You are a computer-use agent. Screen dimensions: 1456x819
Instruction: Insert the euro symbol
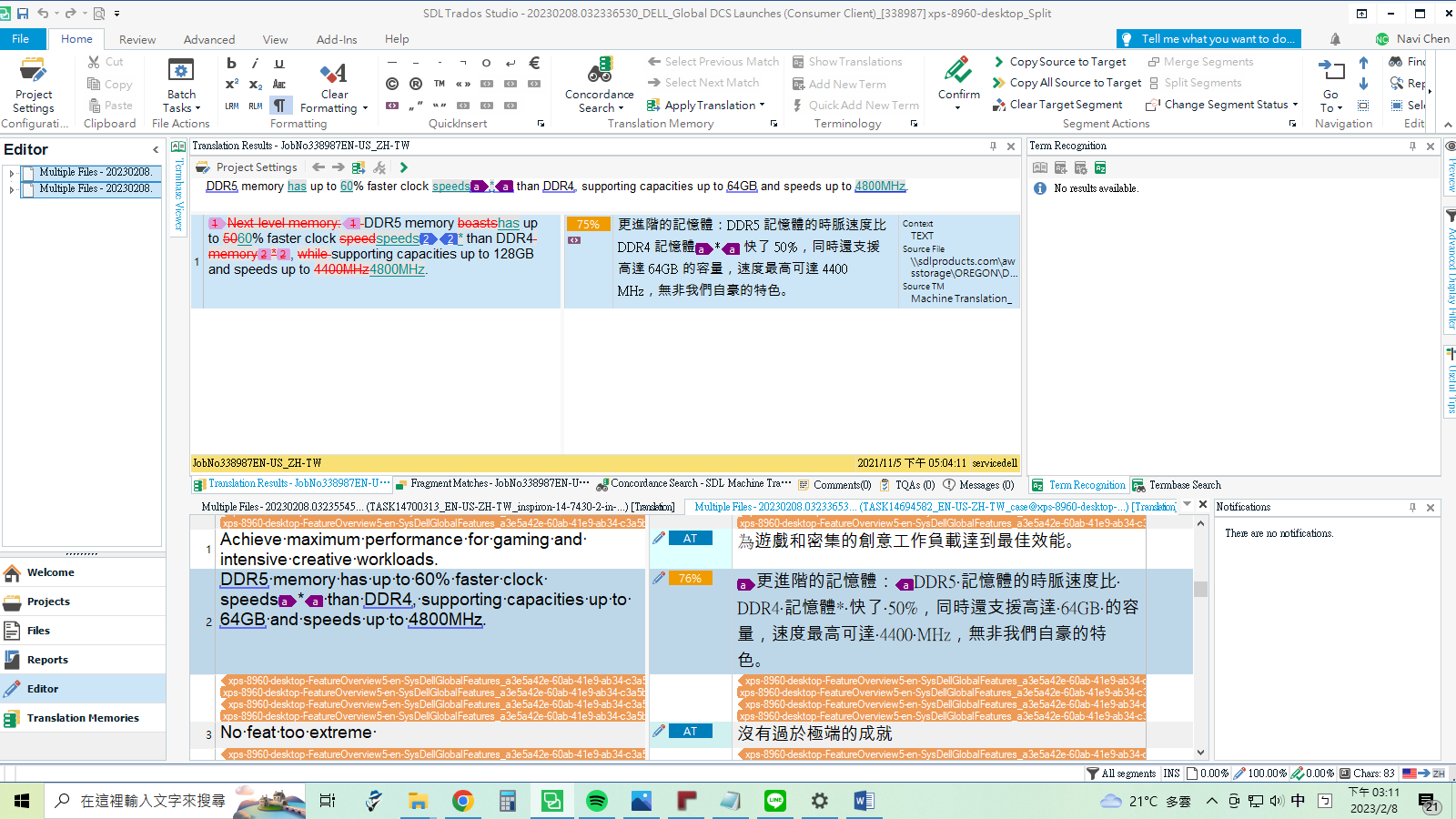tap(534, 63)
